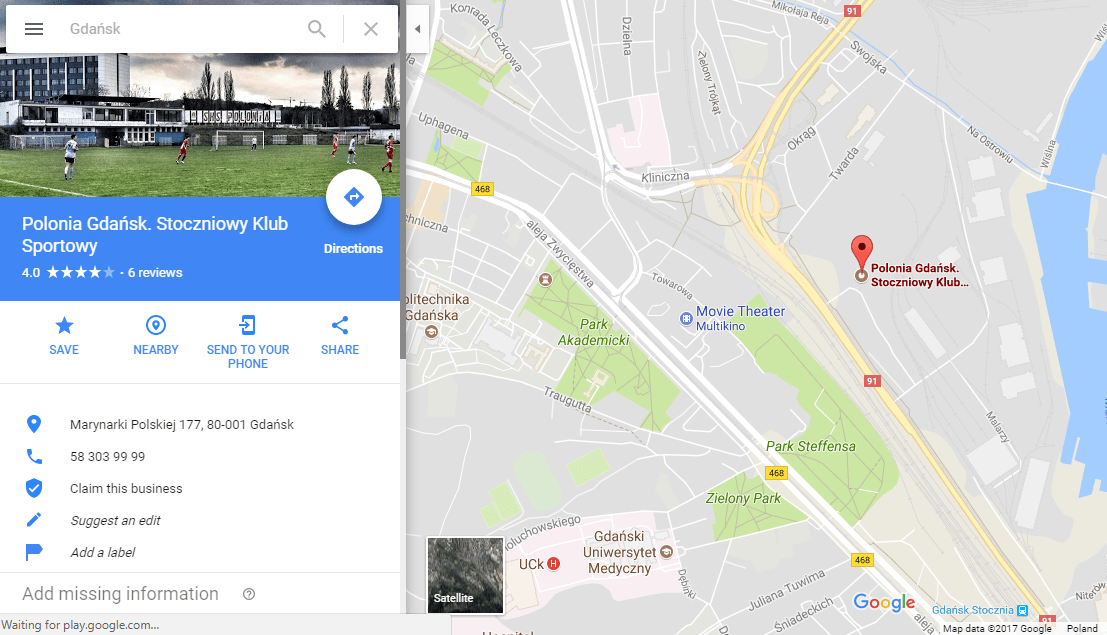Open the stadium photo header image
The height and width of the screenshot is (635, 1107).
point(200,125)
